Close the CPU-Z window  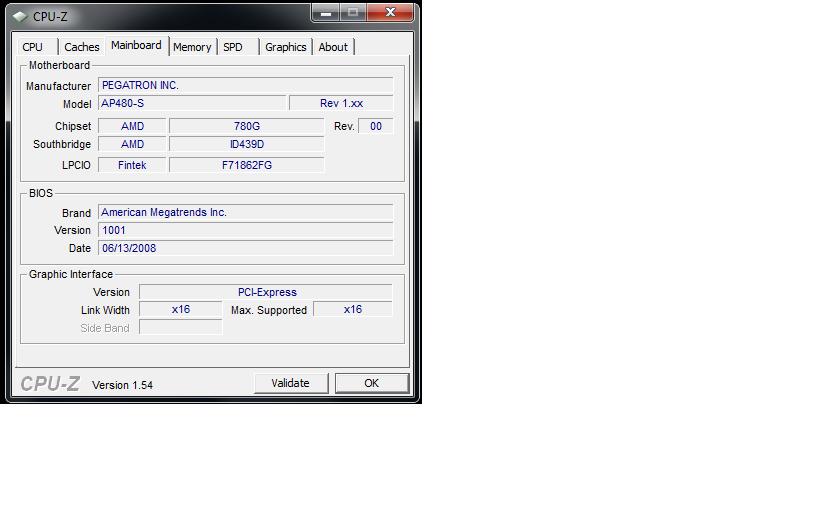[391, 13]
